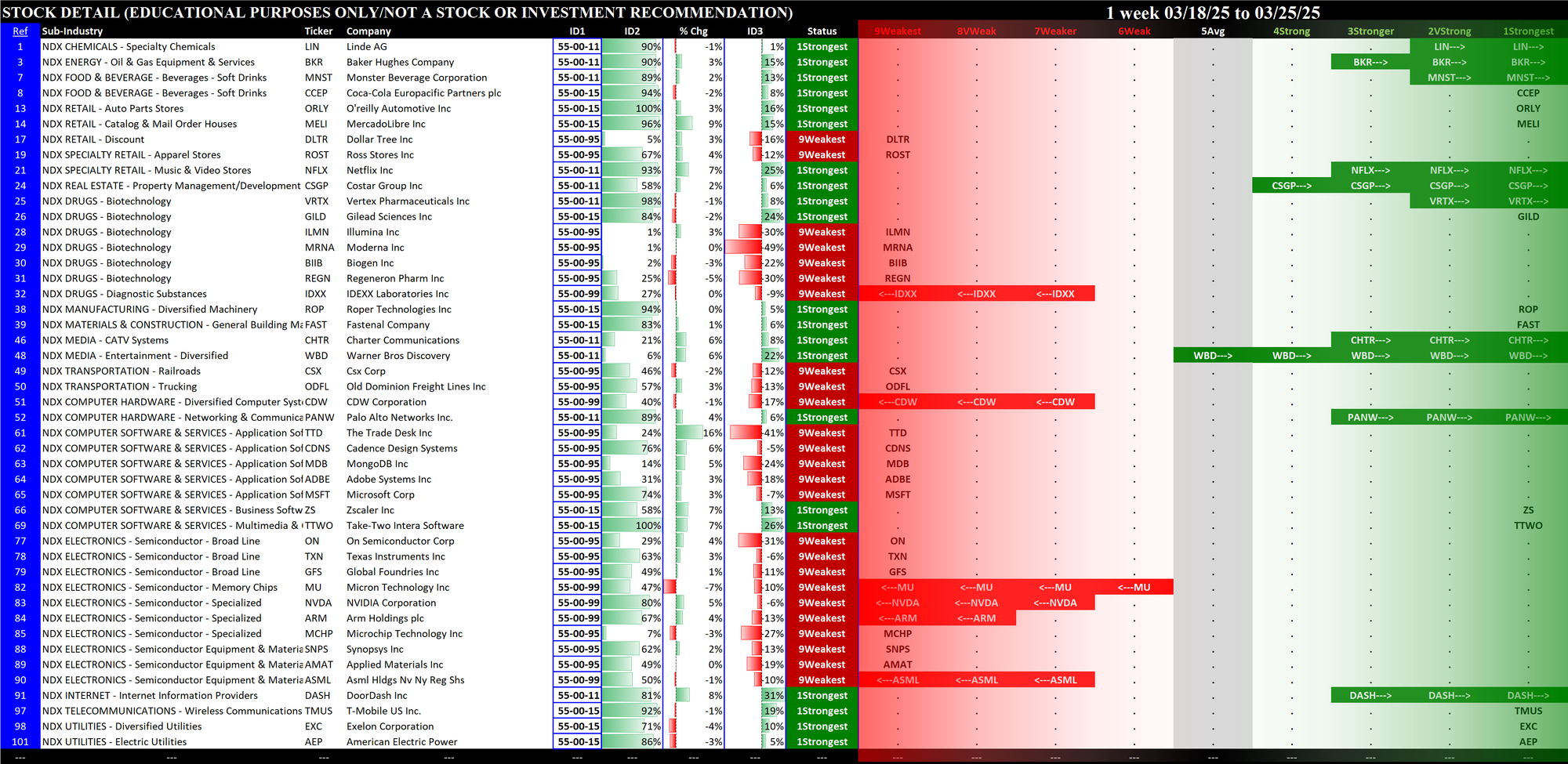Click the NVIDIA Corporation cell

click(x=391, y=603)
